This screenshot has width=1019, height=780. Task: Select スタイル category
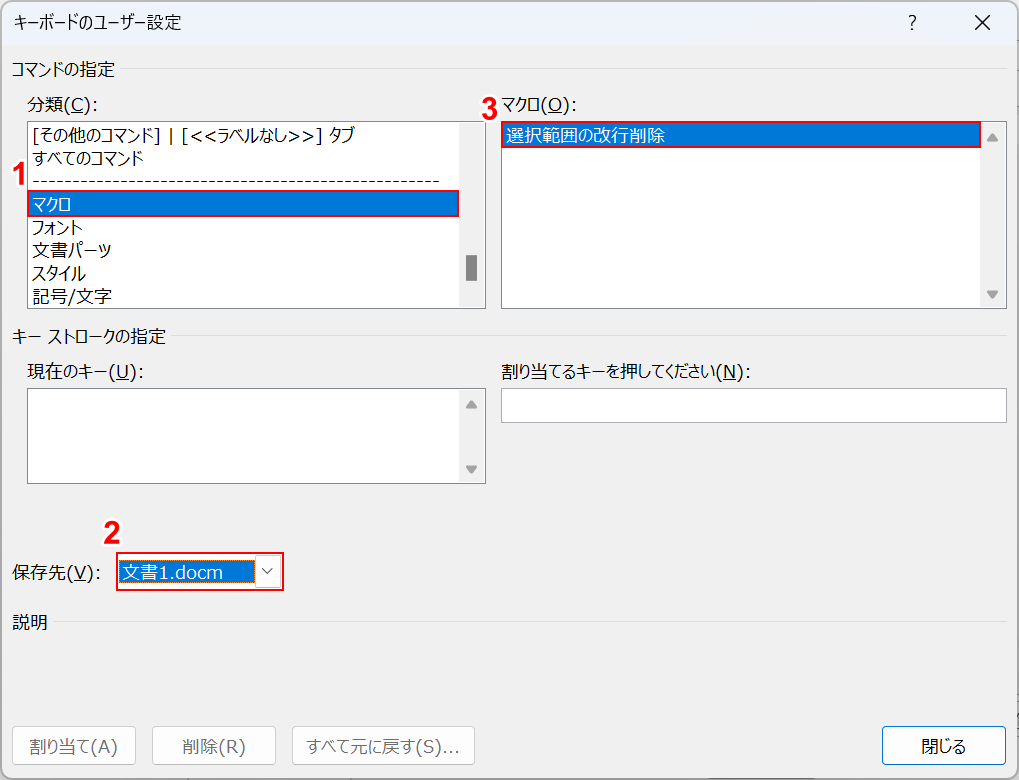(x=59, y=273)
